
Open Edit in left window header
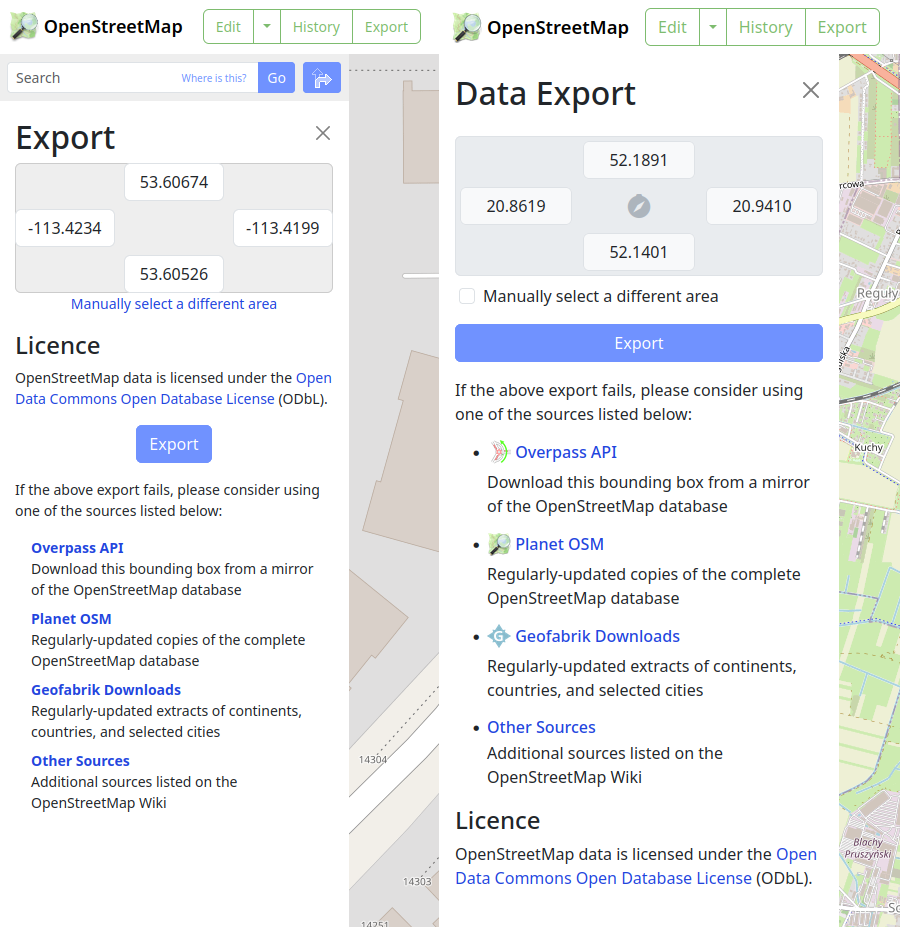tap(228, 27)
